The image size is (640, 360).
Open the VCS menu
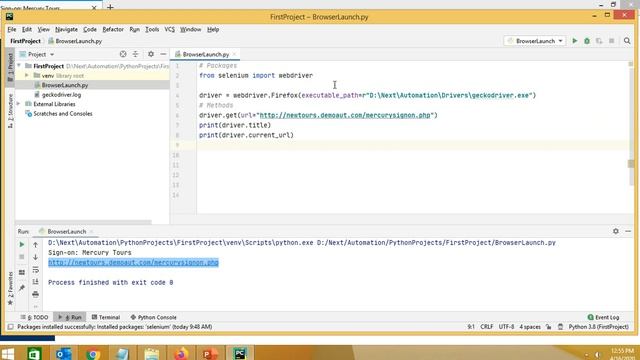tap(169, 29)
